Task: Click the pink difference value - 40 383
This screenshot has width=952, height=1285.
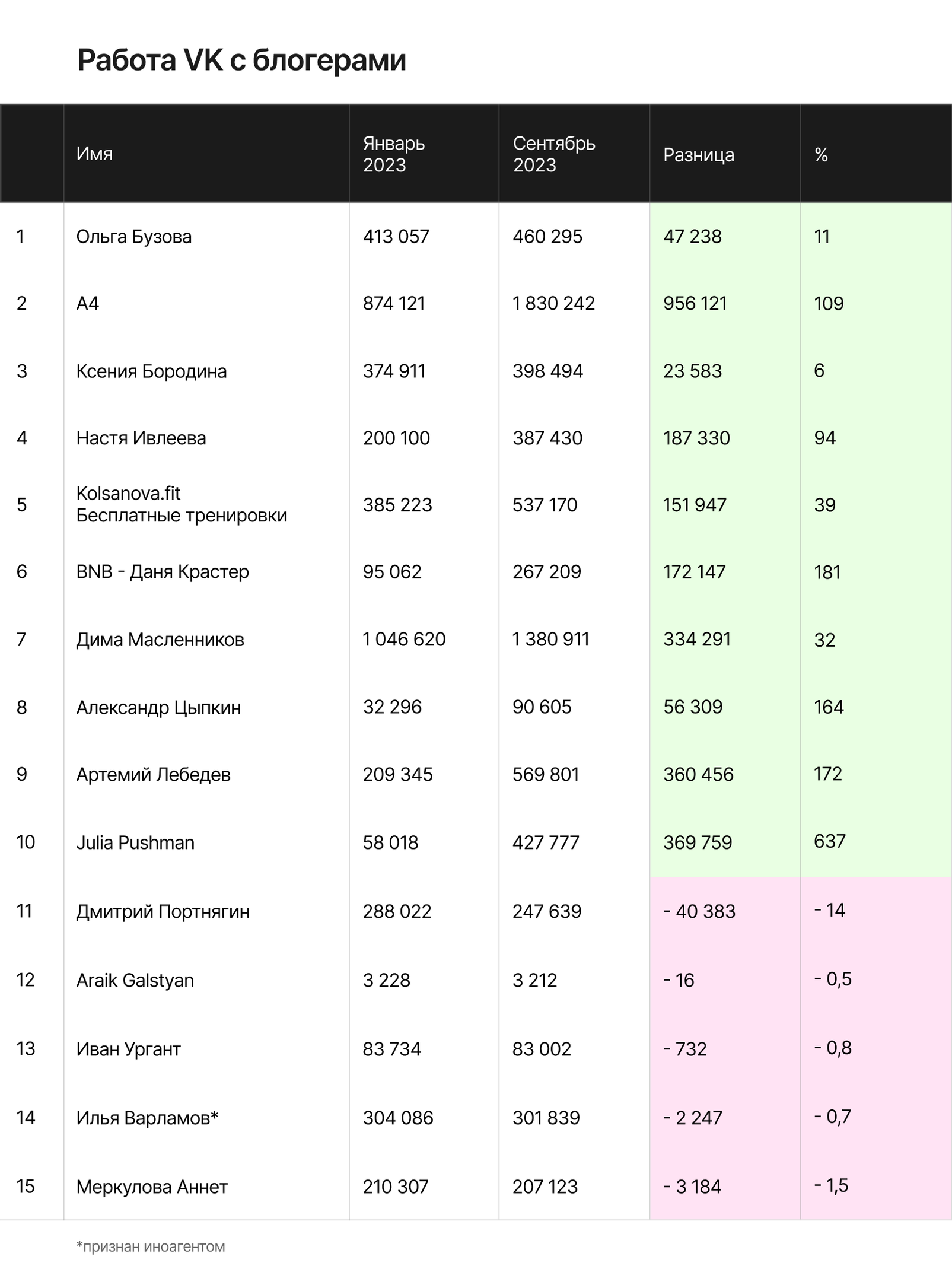Action: point(699,911)
